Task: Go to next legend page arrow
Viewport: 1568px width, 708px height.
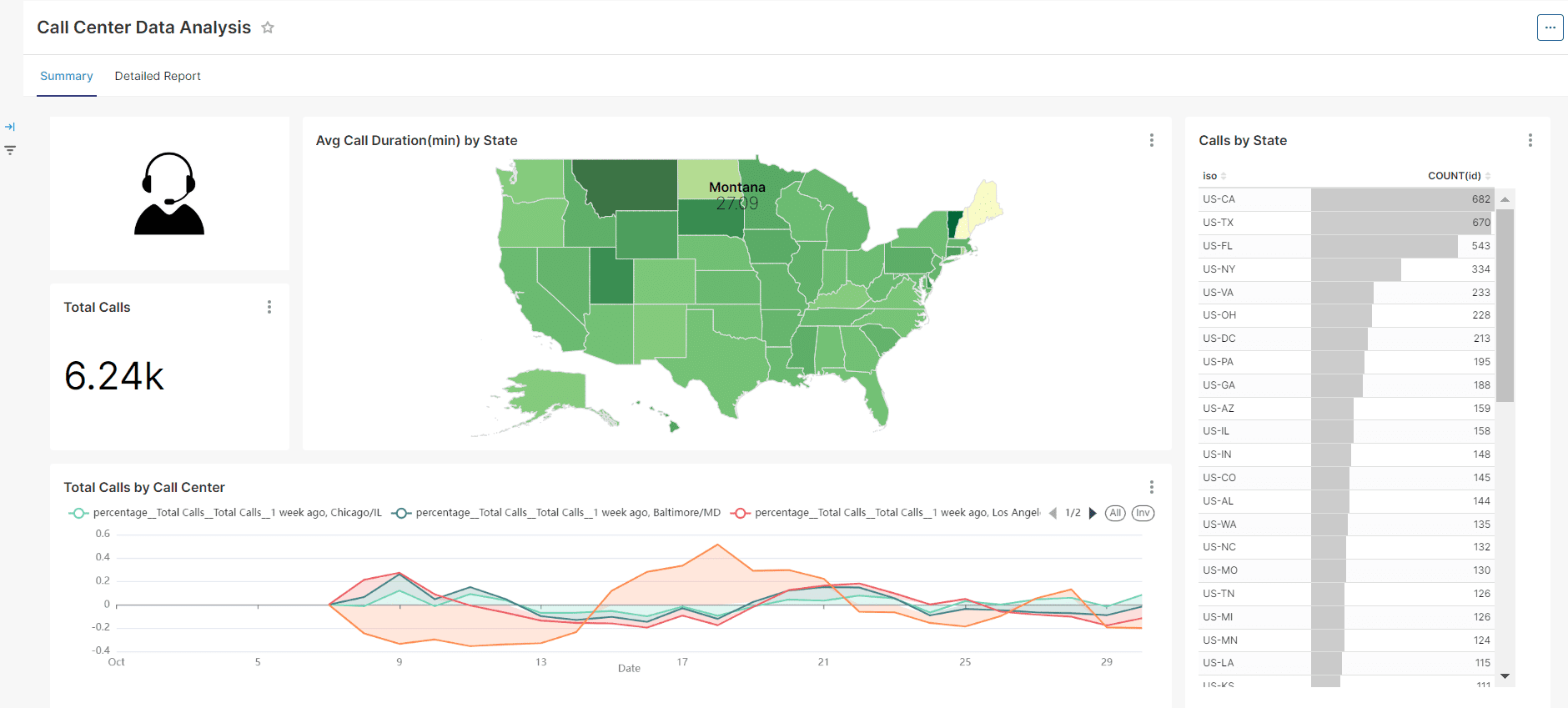Action: point(1093,513)
